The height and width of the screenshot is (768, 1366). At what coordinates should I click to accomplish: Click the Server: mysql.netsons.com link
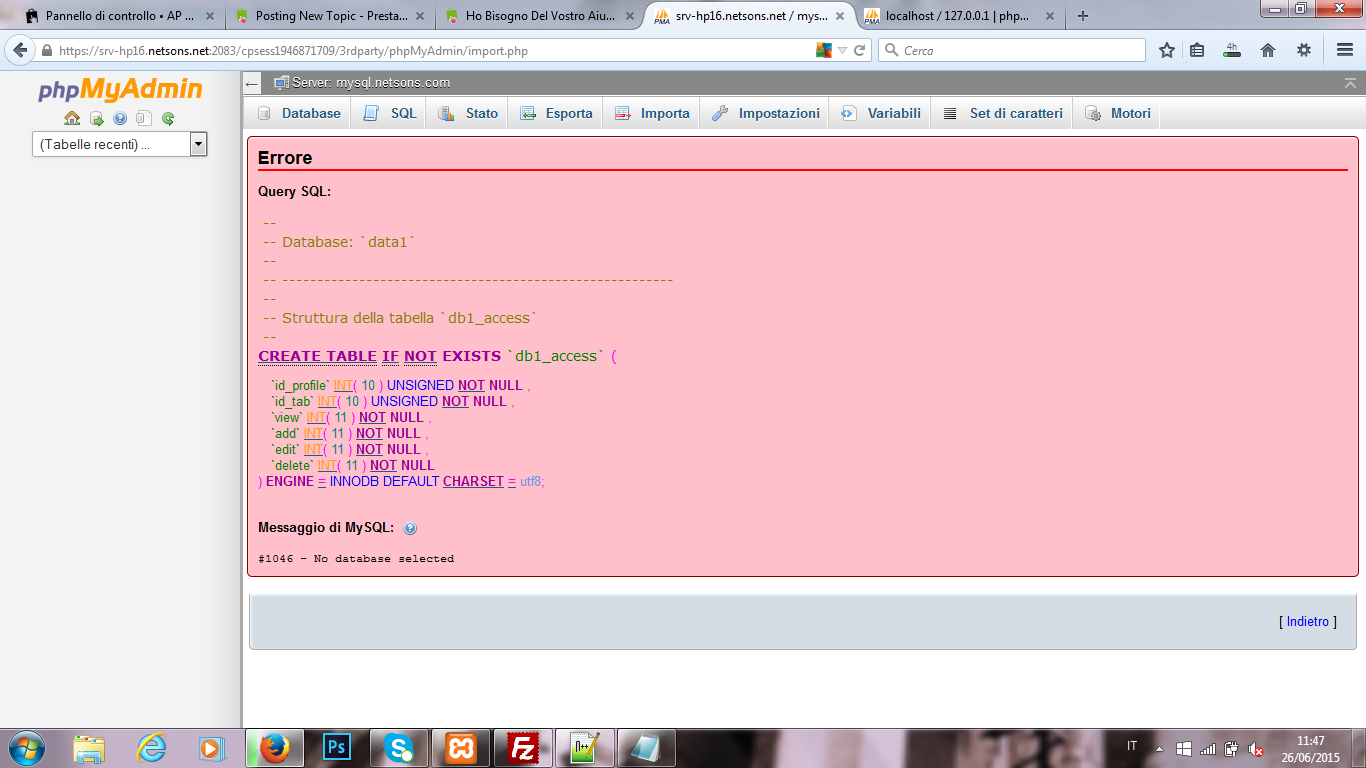click(x=371, y=83)
